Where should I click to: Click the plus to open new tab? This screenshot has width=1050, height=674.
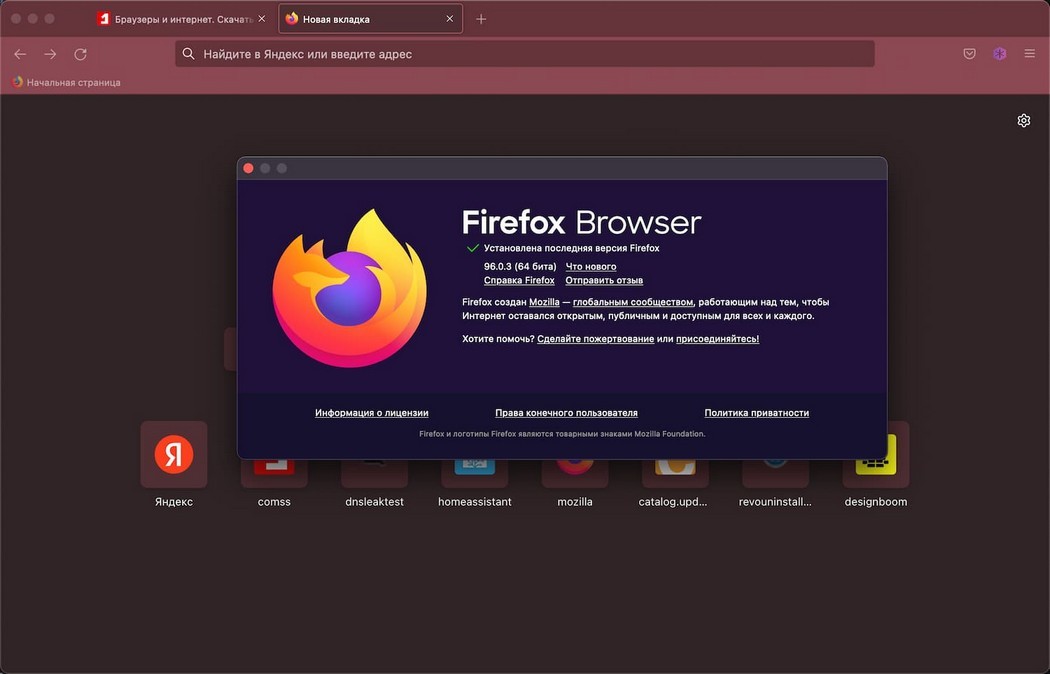pos(481,19)
